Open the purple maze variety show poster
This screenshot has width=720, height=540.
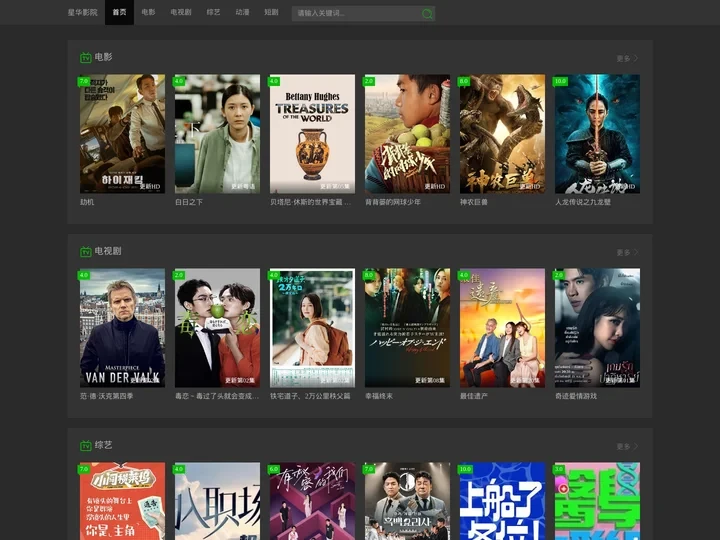[x=313, y=501]
